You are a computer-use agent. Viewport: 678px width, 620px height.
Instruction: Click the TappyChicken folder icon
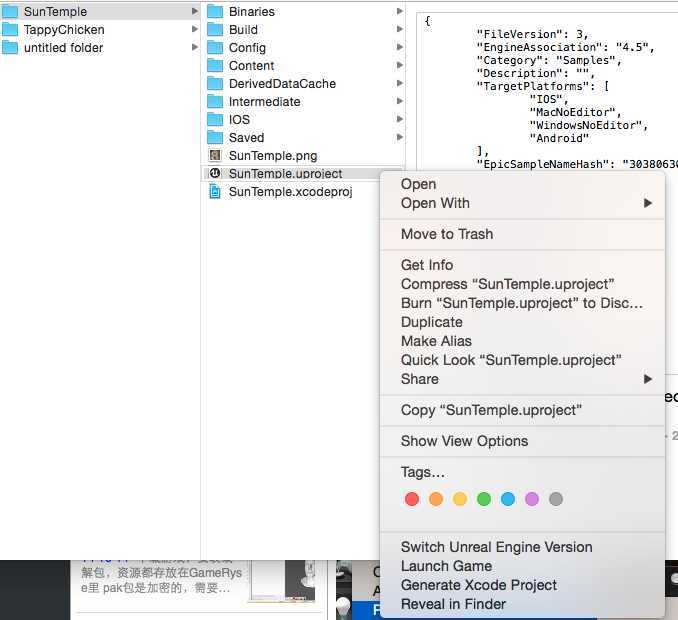click(10, 29)
